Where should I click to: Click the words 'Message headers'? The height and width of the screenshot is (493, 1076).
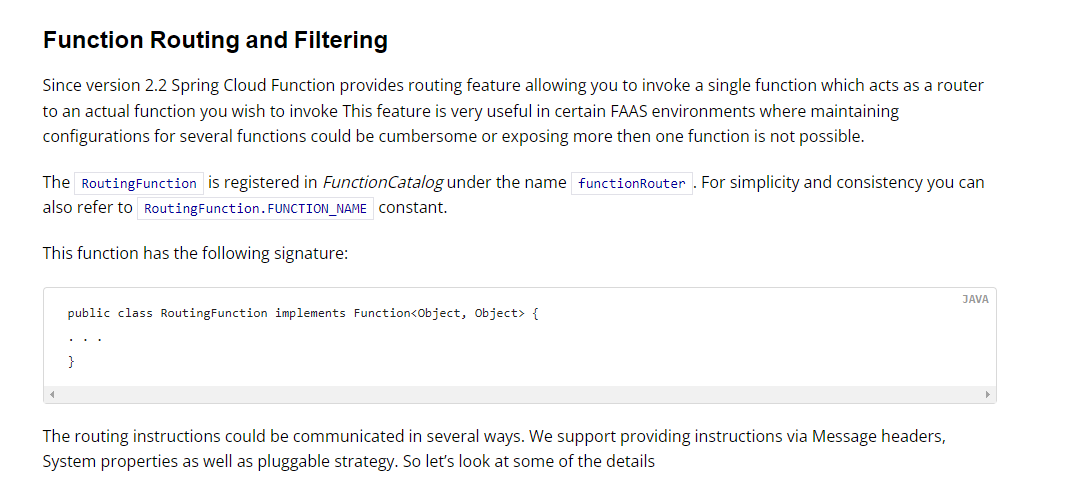(878, 436)
